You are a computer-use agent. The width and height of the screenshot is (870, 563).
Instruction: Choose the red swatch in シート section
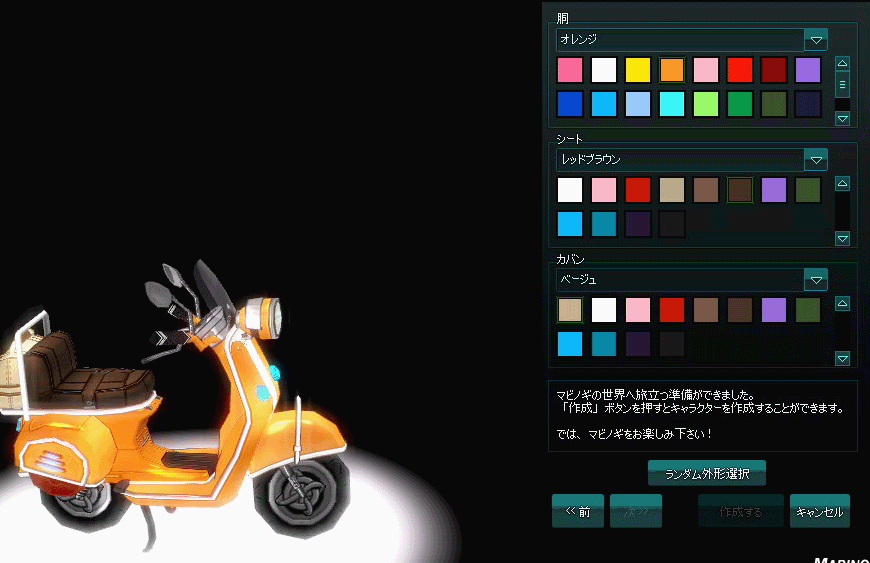tap(638, 190)
